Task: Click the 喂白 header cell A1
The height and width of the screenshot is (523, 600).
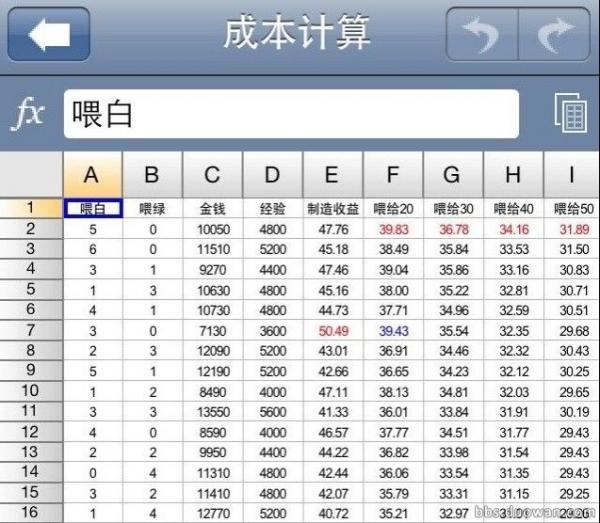Action: pos(92,208)
